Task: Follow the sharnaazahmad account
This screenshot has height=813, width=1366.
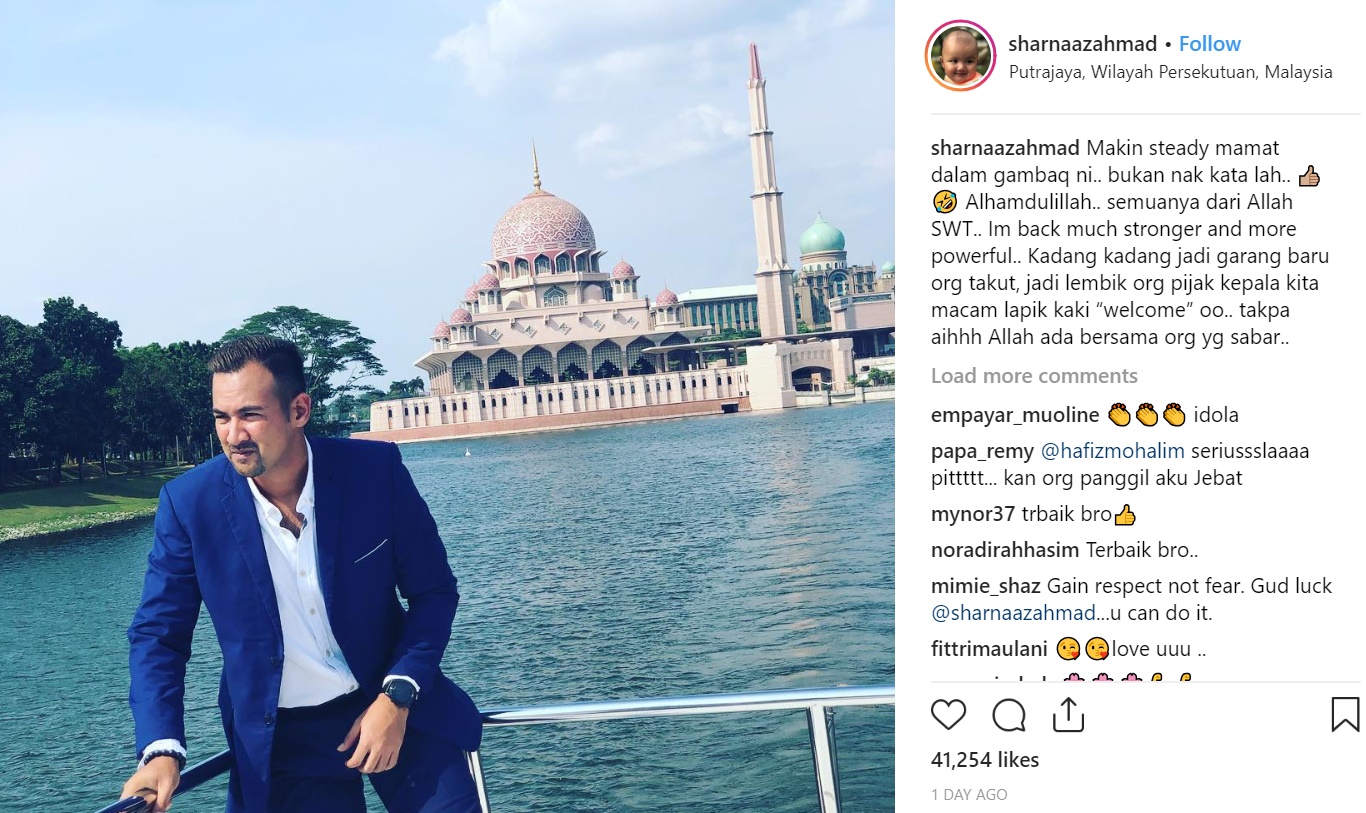Action: [x=1209, y=44]
